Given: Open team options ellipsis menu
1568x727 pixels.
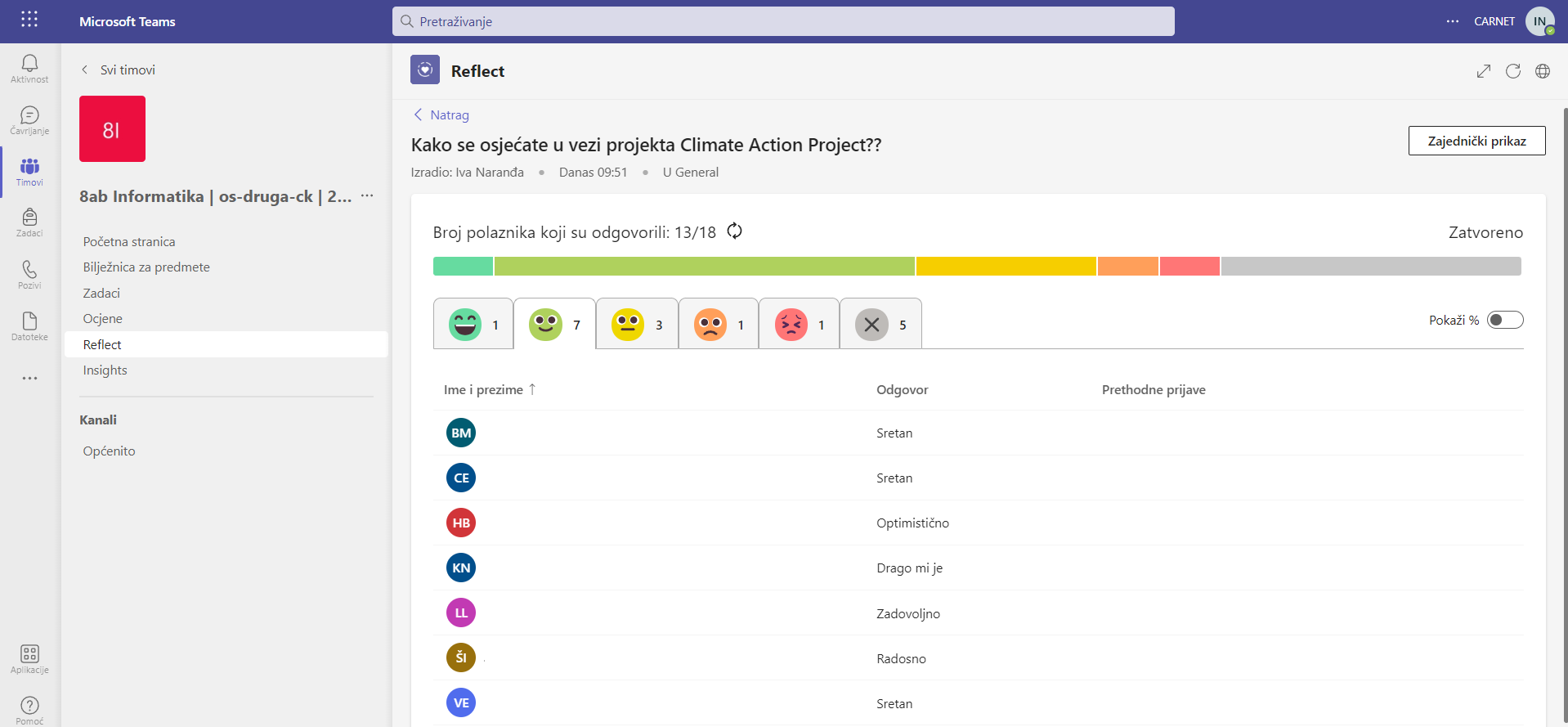Looking at the screenshot, I should tap(367, 195).
